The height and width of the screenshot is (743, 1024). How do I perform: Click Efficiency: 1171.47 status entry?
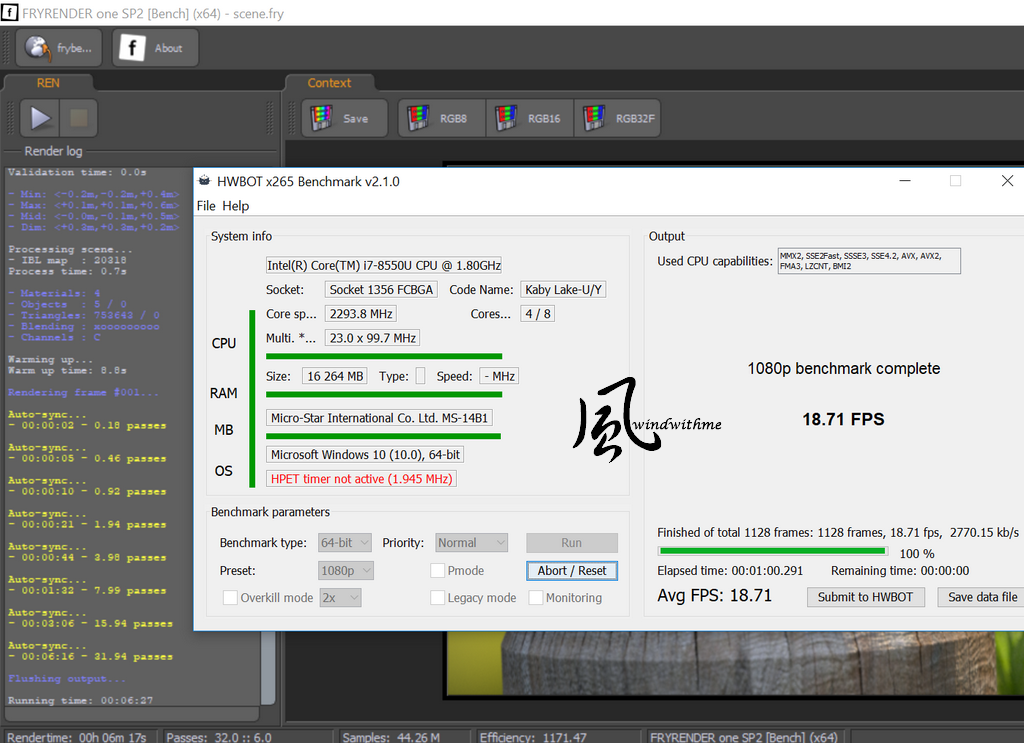click(533, 736)
